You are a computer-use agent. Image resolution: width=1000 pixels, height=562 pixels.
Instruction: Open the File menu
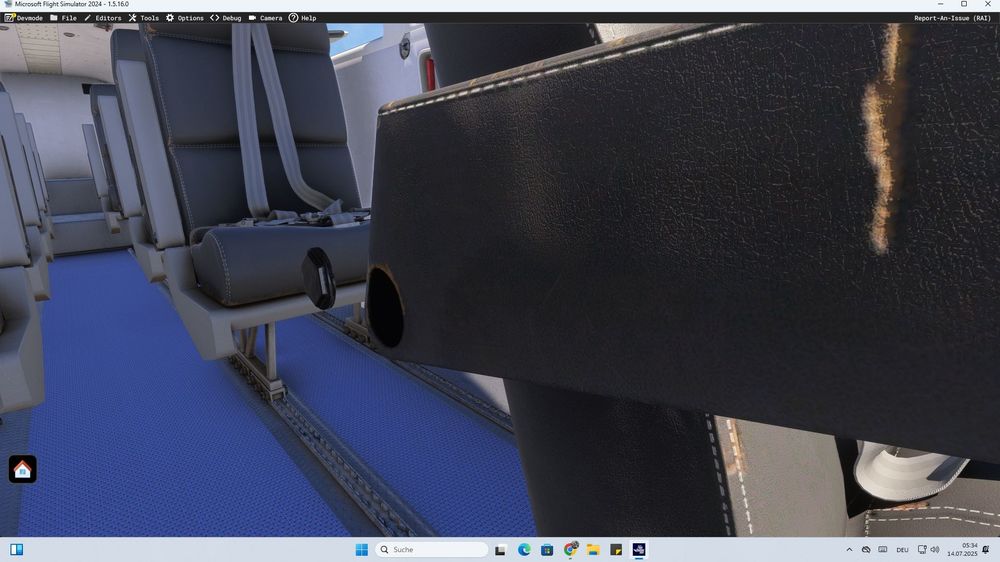(63, 18)
